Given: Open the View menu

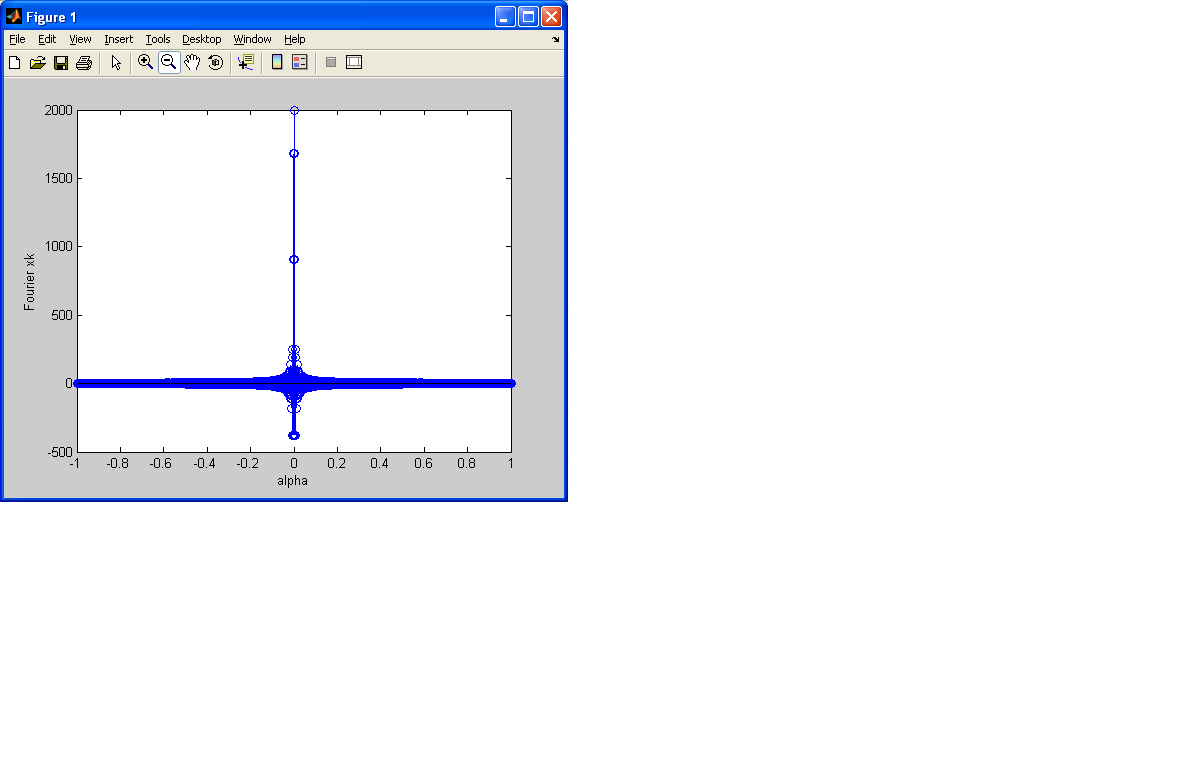Looking at the screenshot, I should click(80, 39).
